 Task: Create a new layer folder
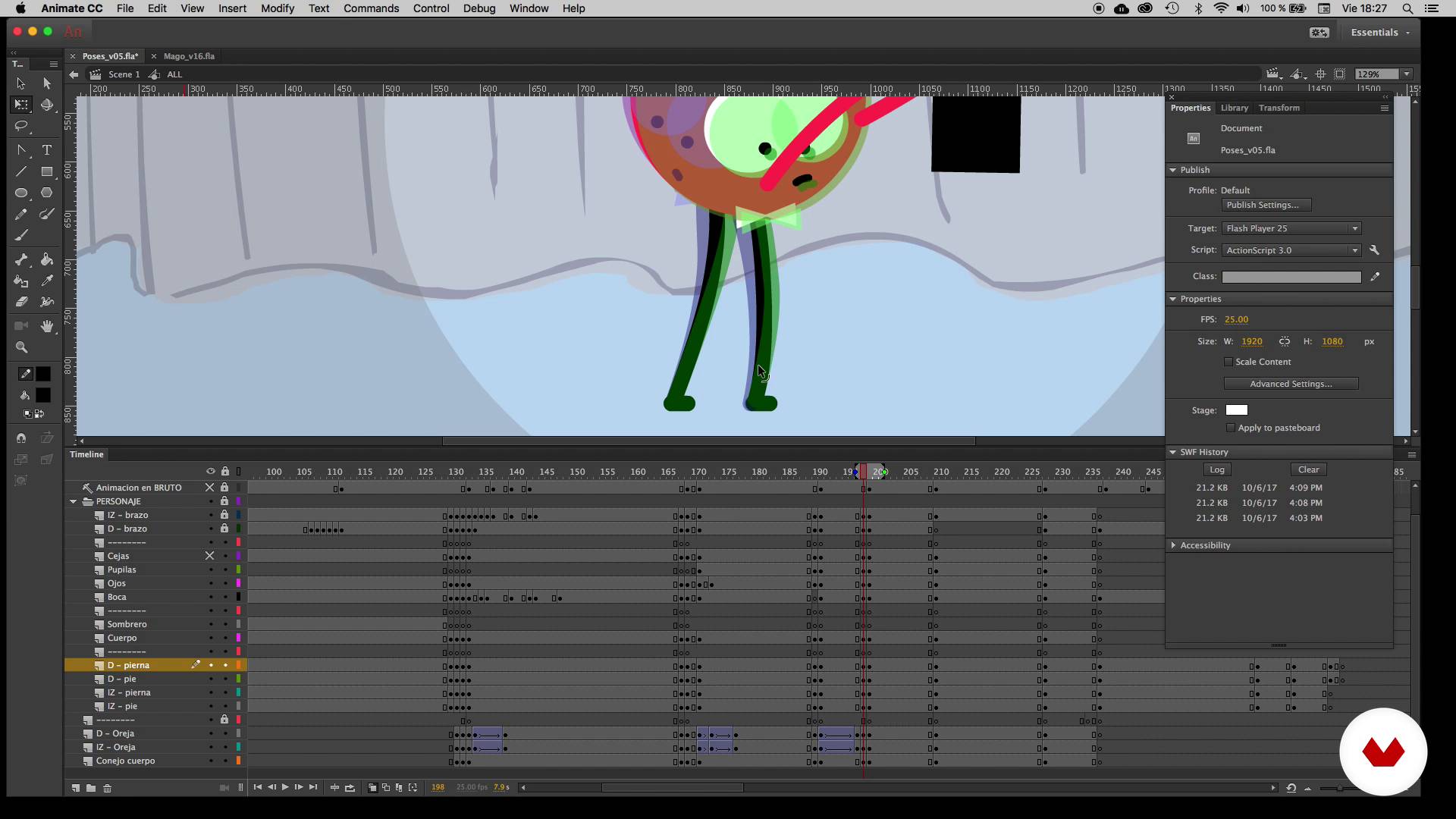[x=91, y=788]
